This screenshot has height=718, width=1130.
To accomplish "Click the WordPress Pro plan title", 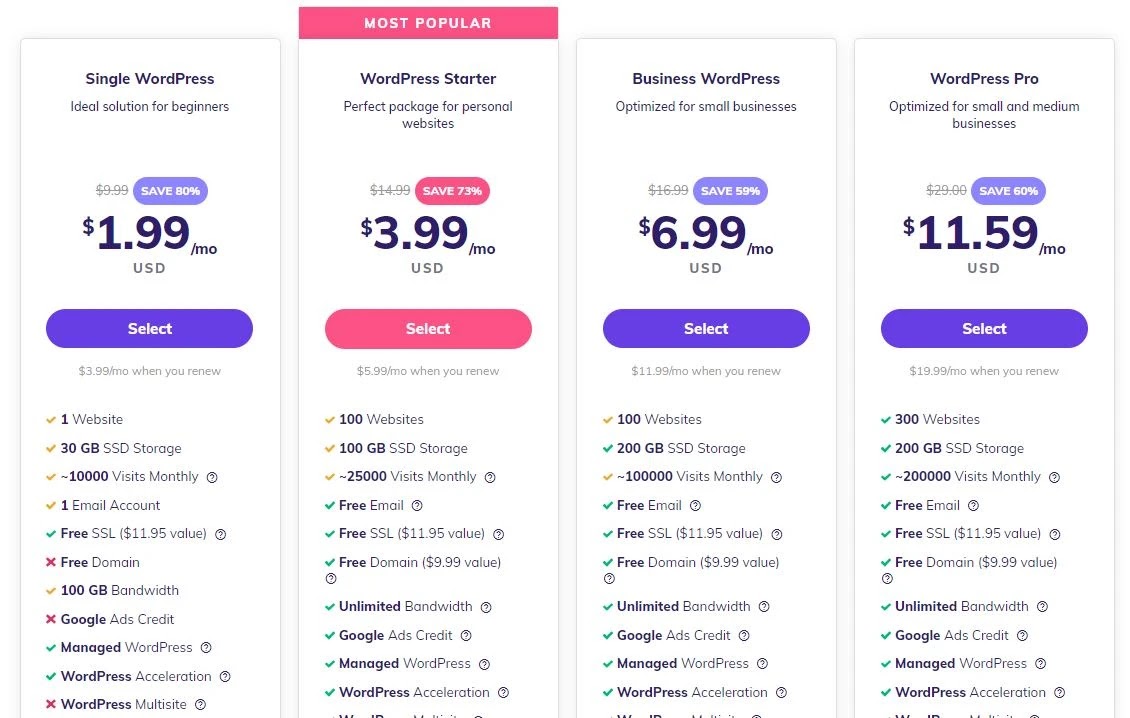I will tap(984, 79).
